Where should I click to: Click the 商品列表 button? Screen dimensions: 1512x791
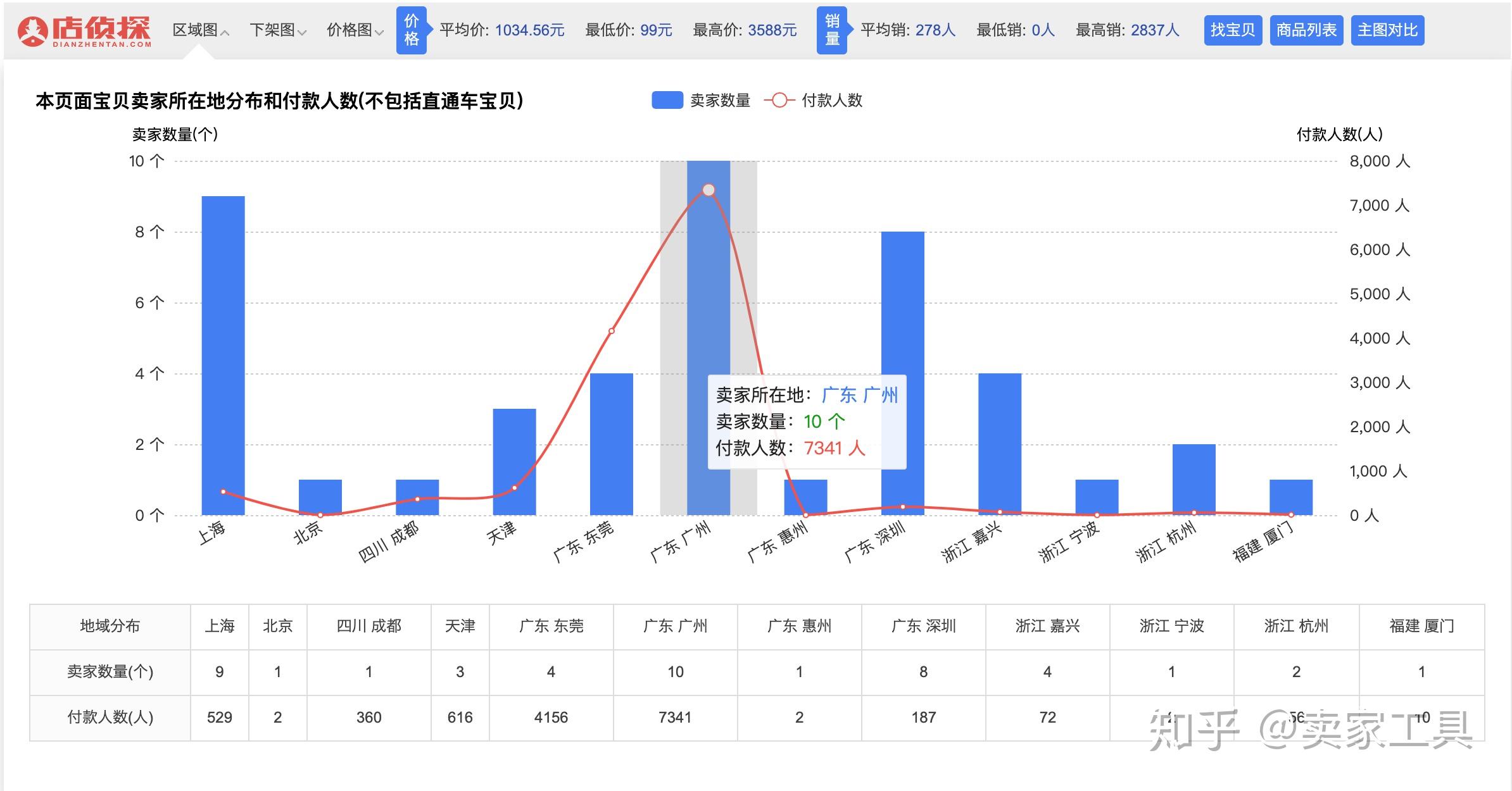pos(1306,30)
